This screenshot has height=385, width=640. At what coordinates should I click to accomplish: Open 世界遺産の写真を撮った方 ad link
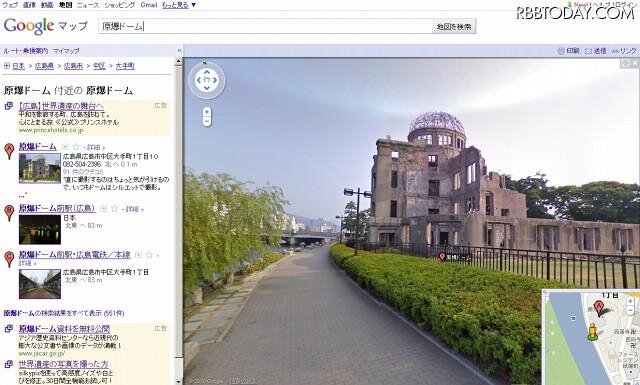pyautogui.click(x=64, y=364)
